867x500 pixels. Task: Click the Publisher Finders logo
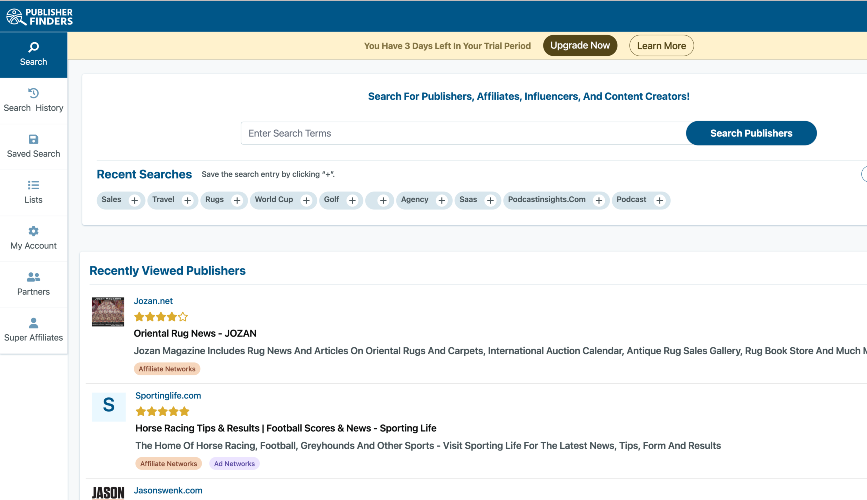pyautogui.click(x=40, y=16)
